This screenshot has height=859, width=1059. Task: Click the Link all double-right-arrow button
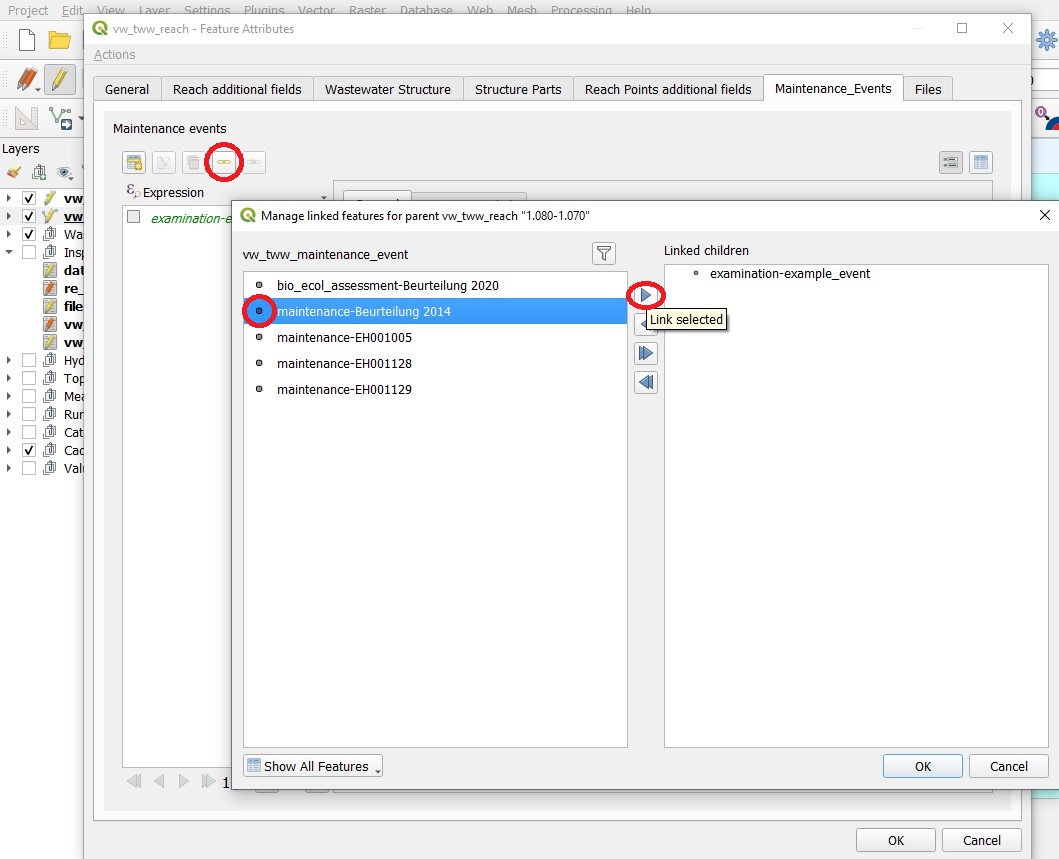point(646,353)
